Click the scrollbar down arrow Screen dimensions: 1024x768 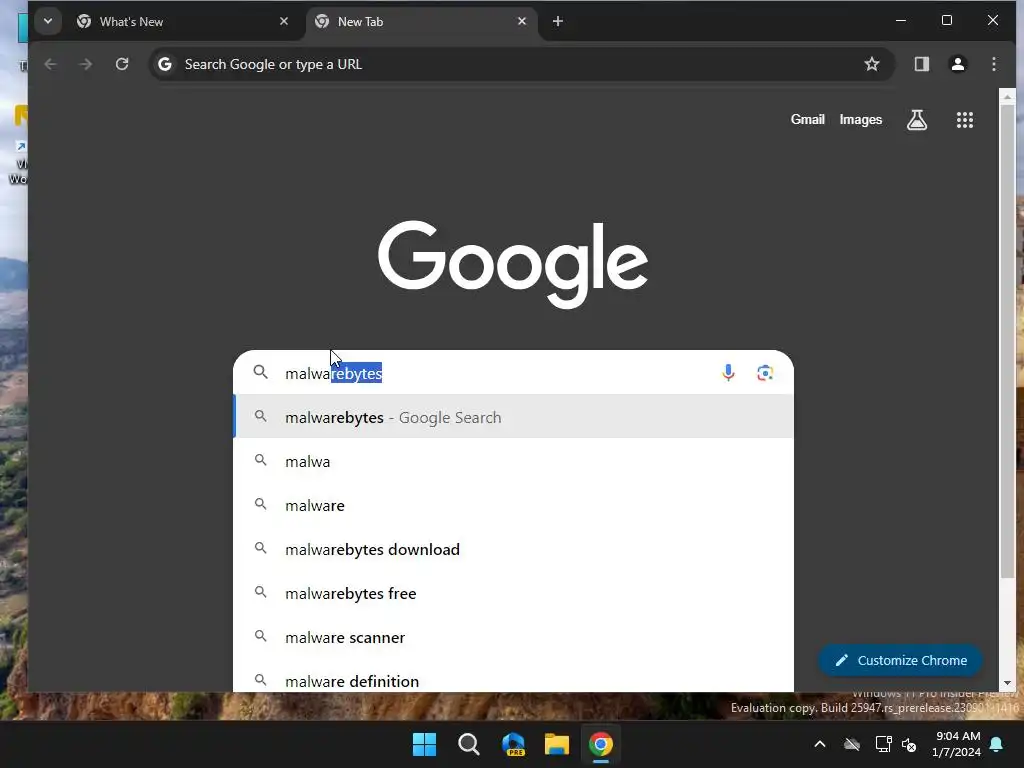coord(1008,683)
